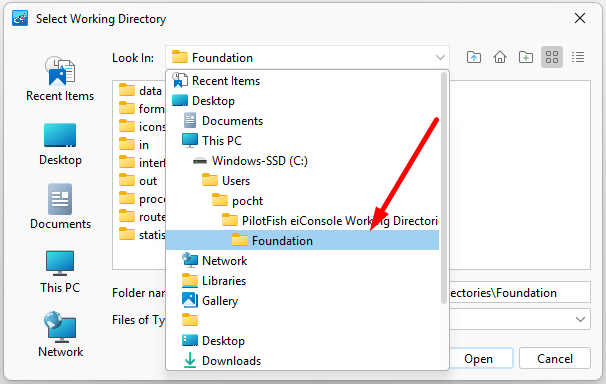Choose Windows-SSD (C:) drive in dropdown

tap(303, 161)
